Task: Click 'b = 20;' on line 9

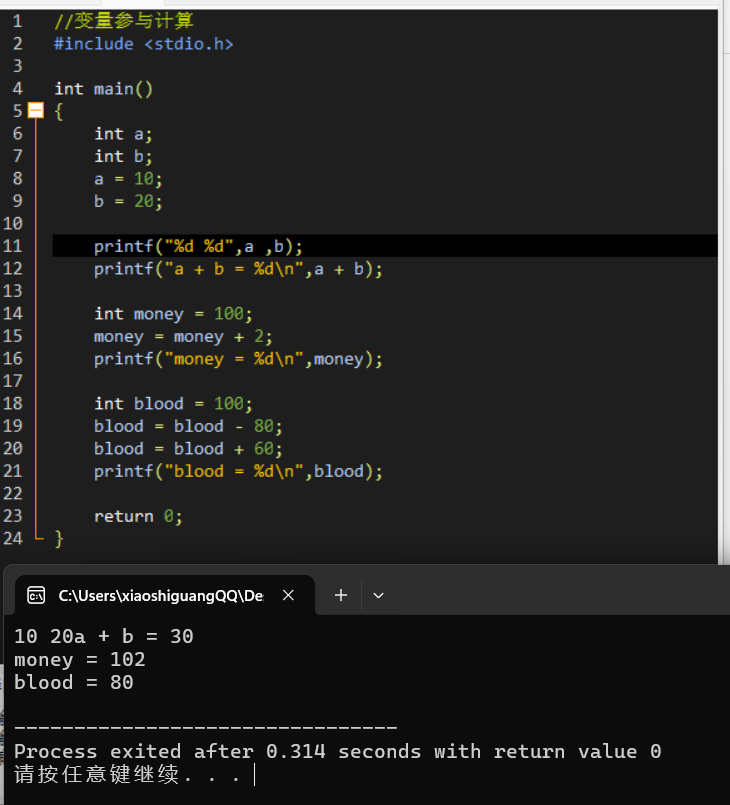Action: pyautogui.click(x=128, y=201)
